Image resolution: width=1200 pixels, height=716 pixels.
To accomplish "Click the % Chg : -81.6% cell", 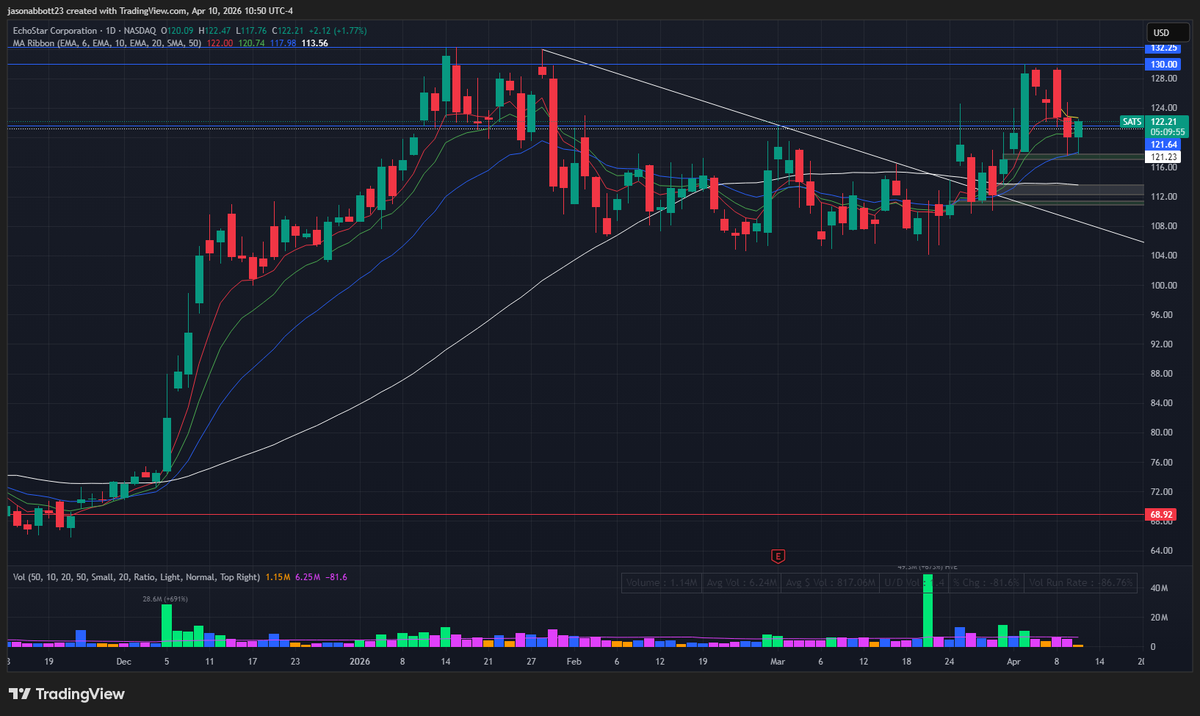I will click(x=987, y=582).
